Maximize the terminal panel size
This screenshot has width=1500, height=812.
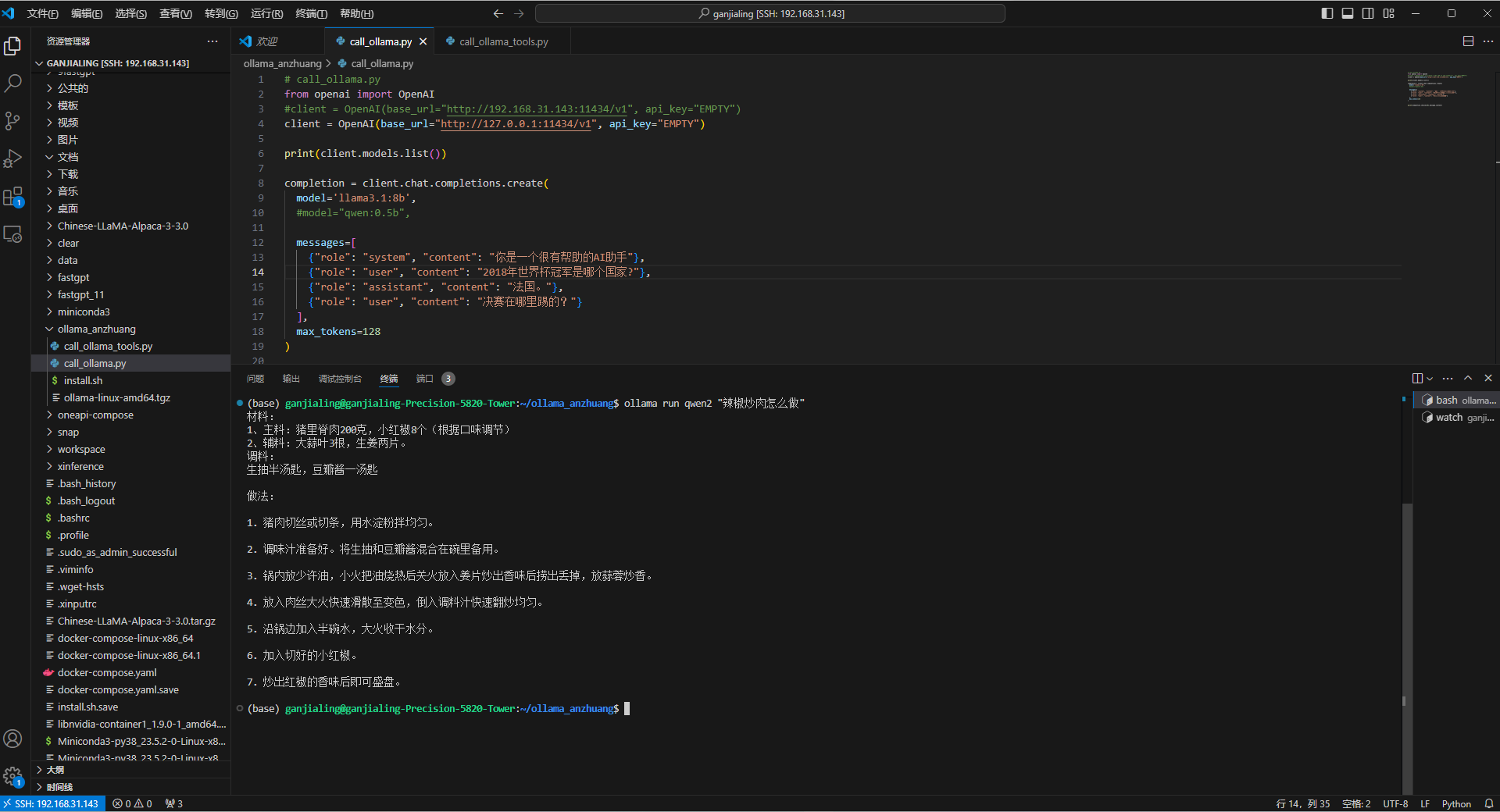pyautogui.click(x=1468, y=379)
